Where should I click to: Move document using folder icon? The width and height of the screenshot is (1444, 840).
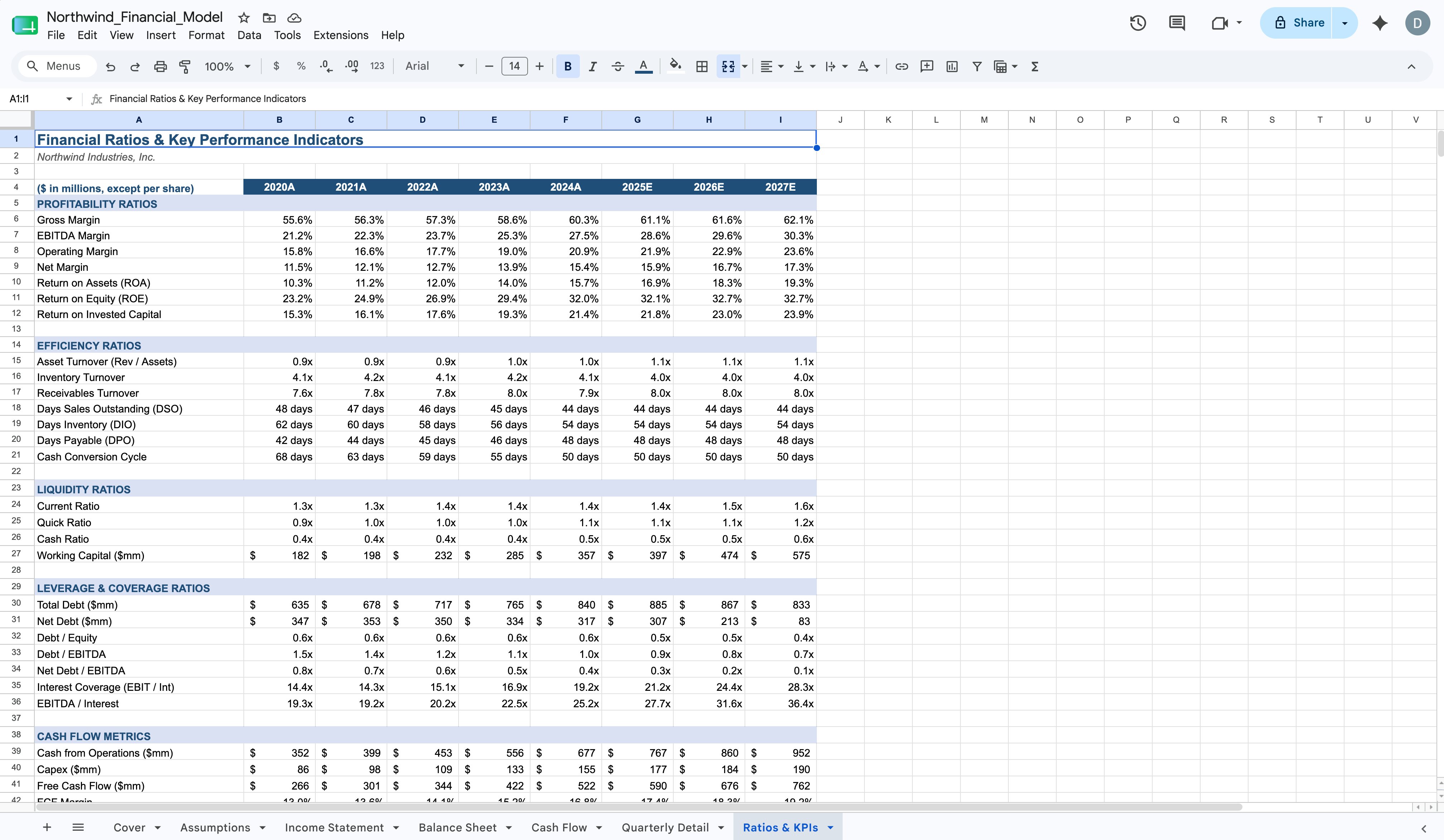point(269,18)
